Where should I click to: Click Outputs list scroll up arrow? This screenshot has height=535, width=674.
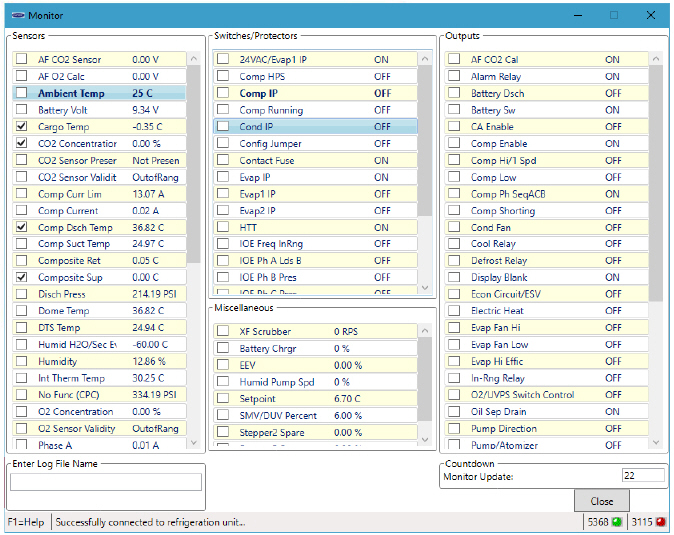[656, 58]
